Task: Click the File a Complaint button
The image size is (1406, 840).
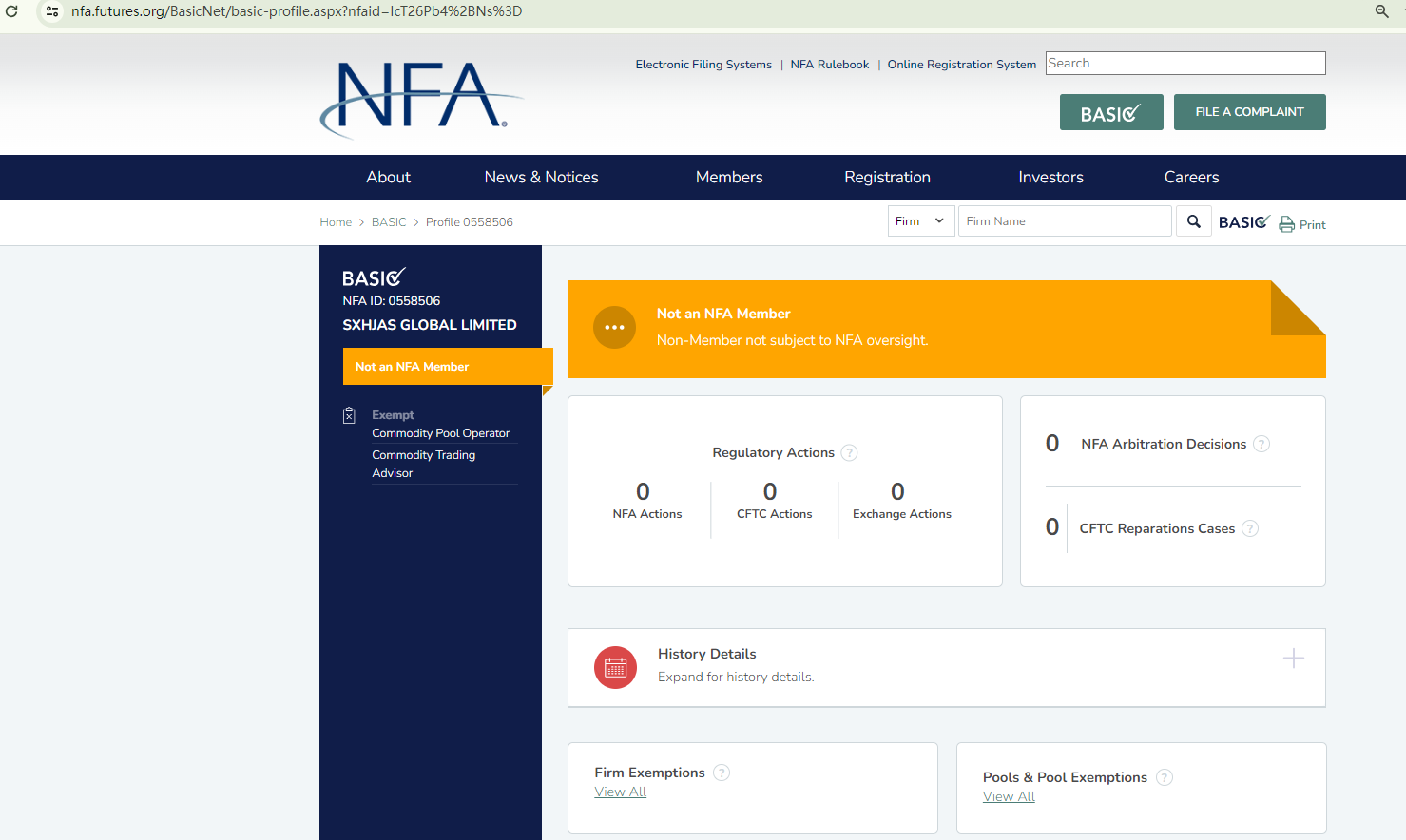Action: click(1249, 112)
